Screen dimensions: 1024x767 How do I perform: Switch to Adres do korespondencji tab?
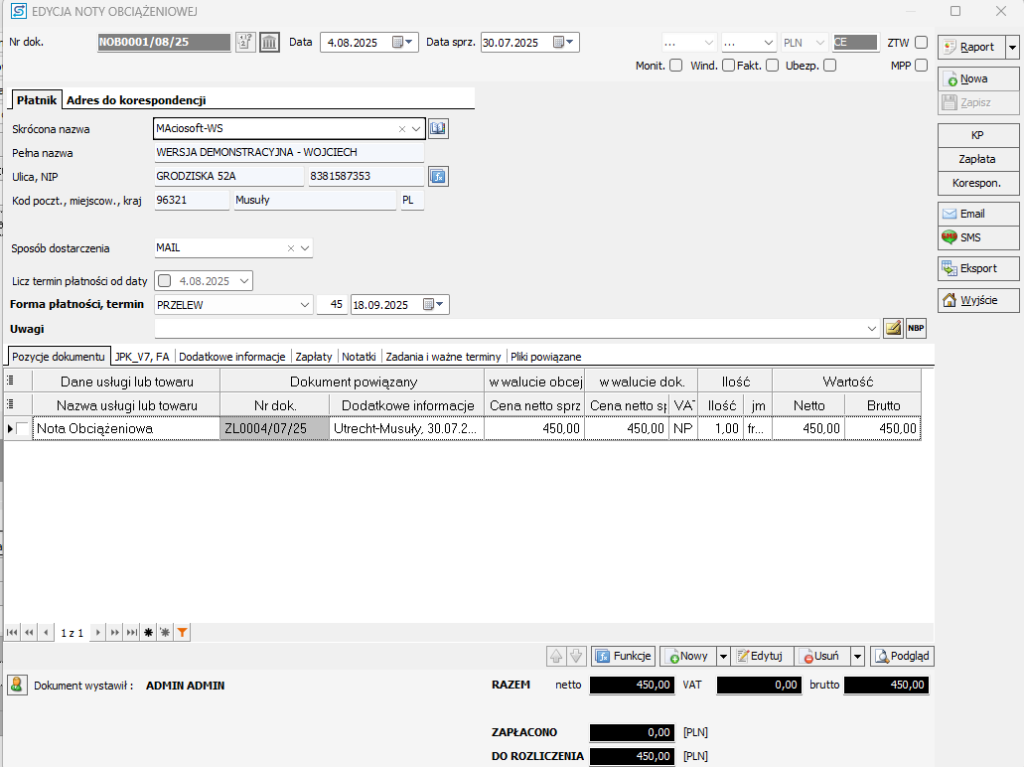point(136,100)
